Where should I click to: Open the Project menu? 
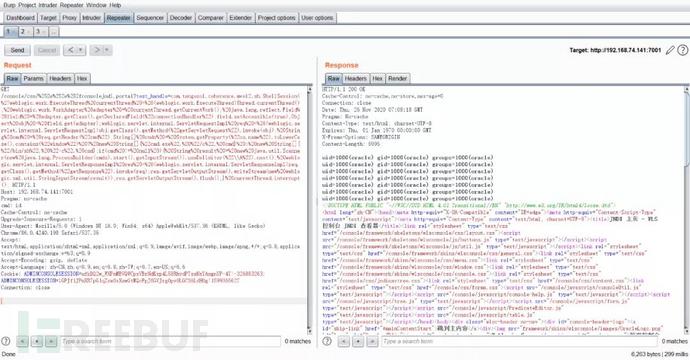click(27, 5)
